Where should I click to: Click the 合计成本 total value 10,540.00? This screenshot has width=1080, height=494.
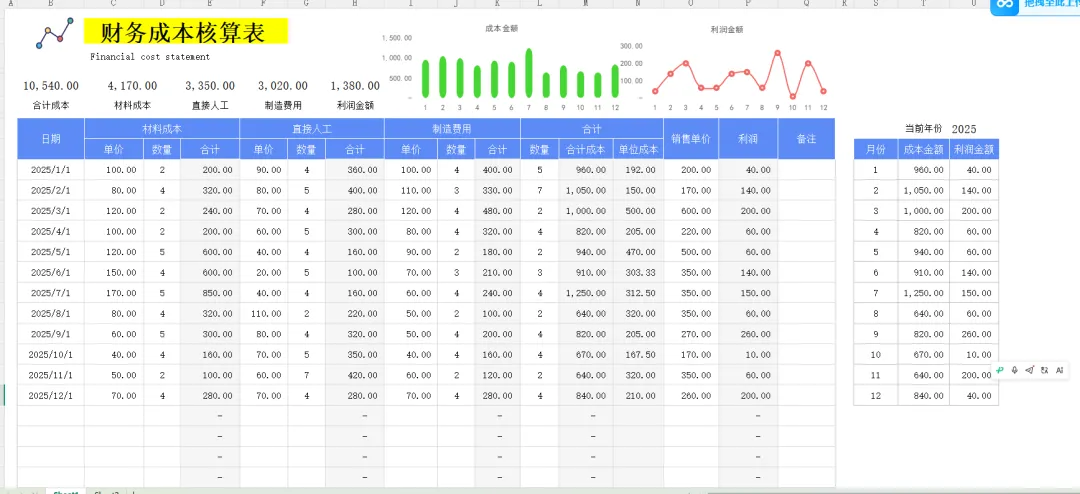click(x=51, y=86)
